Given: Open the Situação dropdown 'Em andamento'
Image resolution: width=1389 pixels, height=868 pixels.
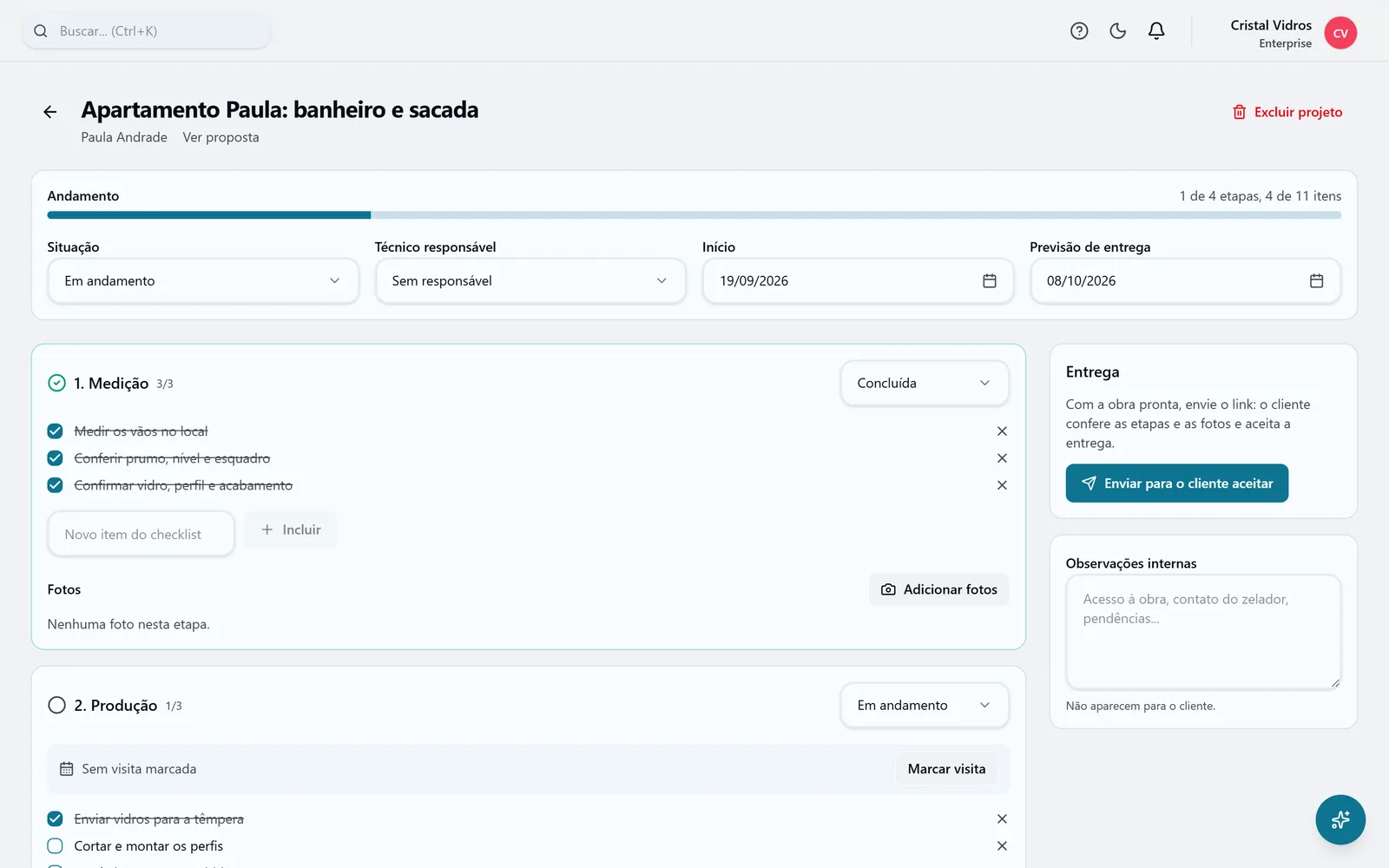Looking at the screenshot, I should pyautogui.click(x=203, y=281).
